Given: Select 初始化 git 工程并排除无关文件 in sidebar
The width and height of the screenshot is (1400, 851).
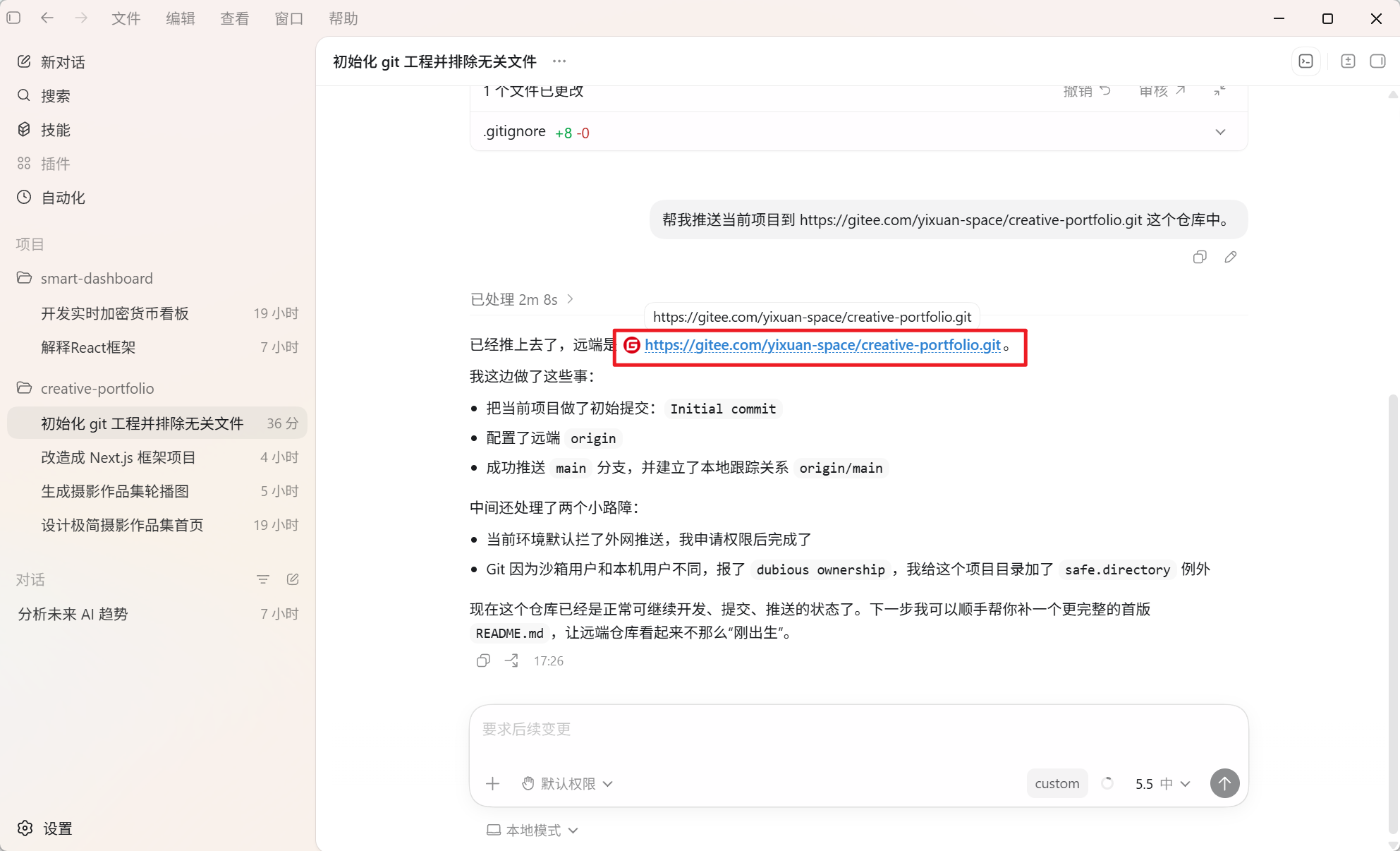Looking at the screenshot, I should [158, 423].
